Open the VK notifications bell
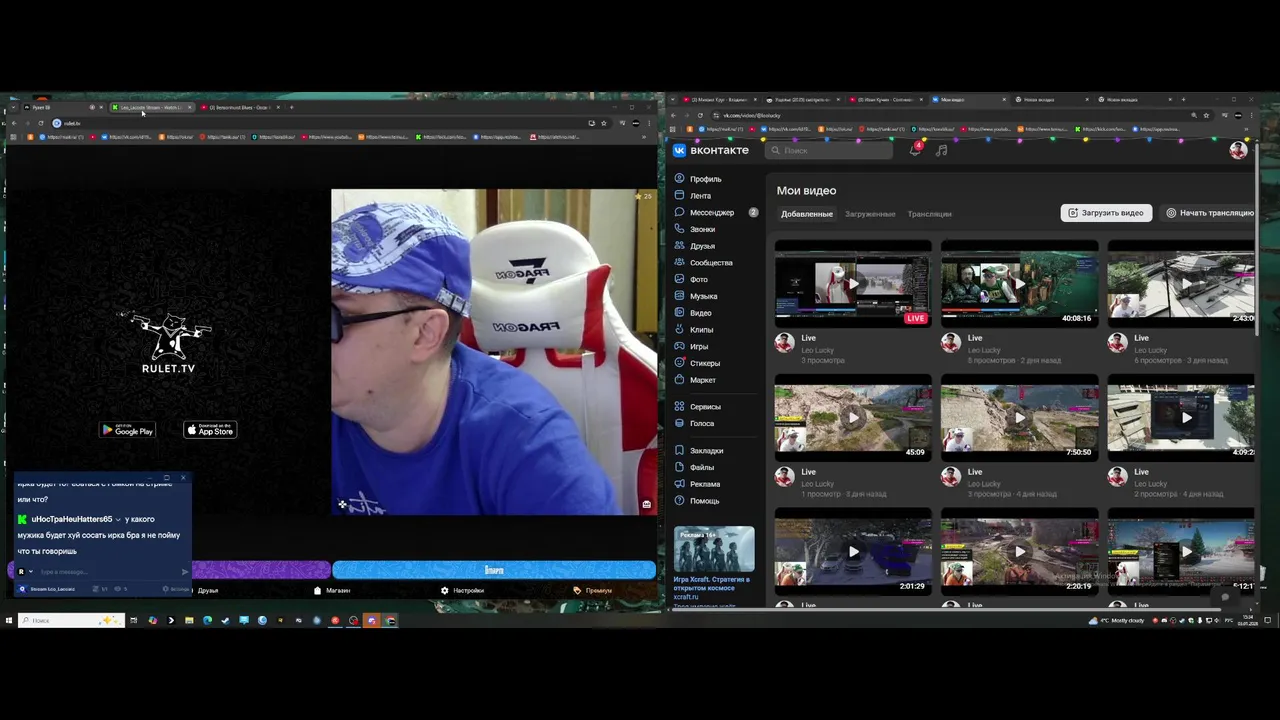The height and width of the screenshot is (720, 1280). coord(915,150)
